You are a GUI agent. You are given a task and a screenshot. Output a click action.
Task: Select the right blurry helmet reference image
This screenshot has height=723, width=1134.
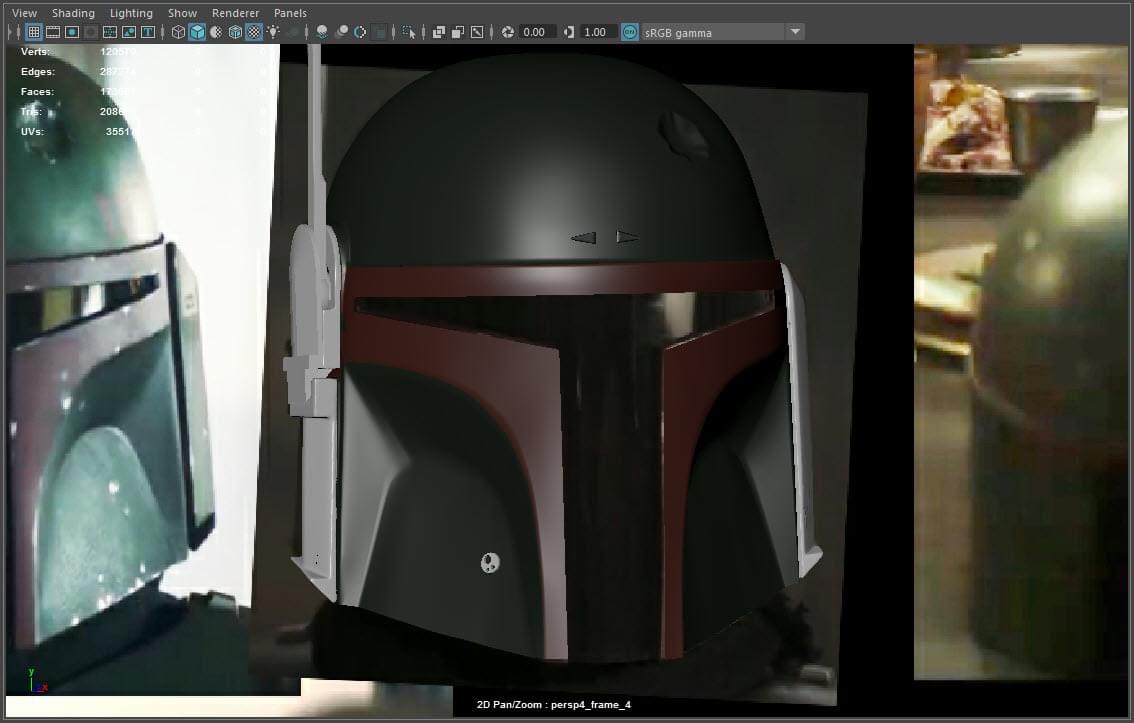tap(1023, 362)
